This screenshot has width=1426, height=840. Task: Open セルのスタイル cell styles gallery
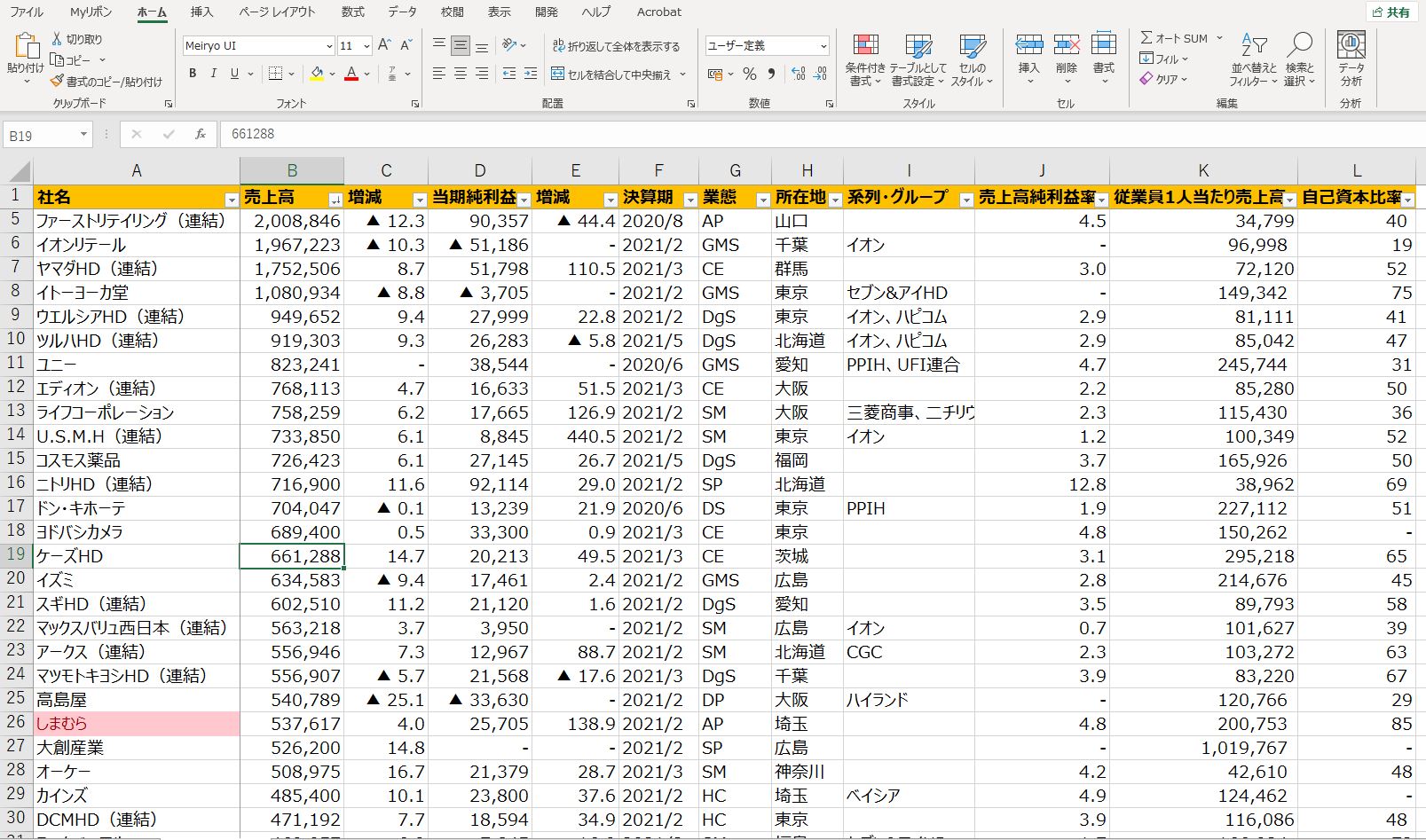(x=969, y=60)
